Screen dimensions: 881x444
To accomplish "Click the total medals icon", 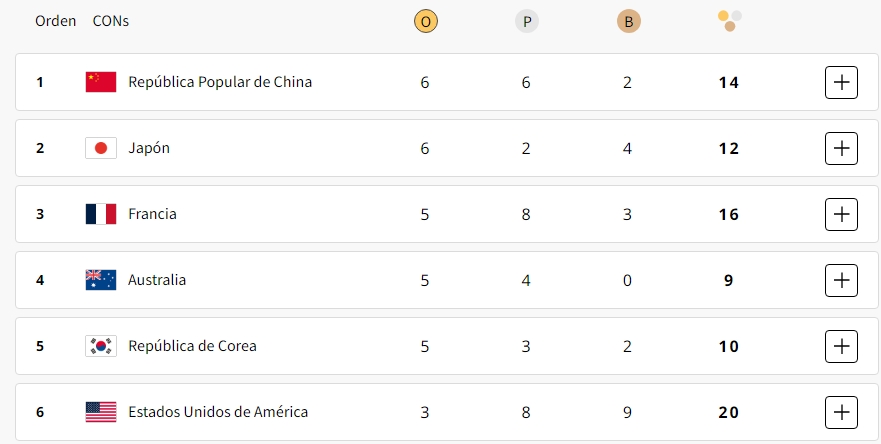I will (729, 21).
